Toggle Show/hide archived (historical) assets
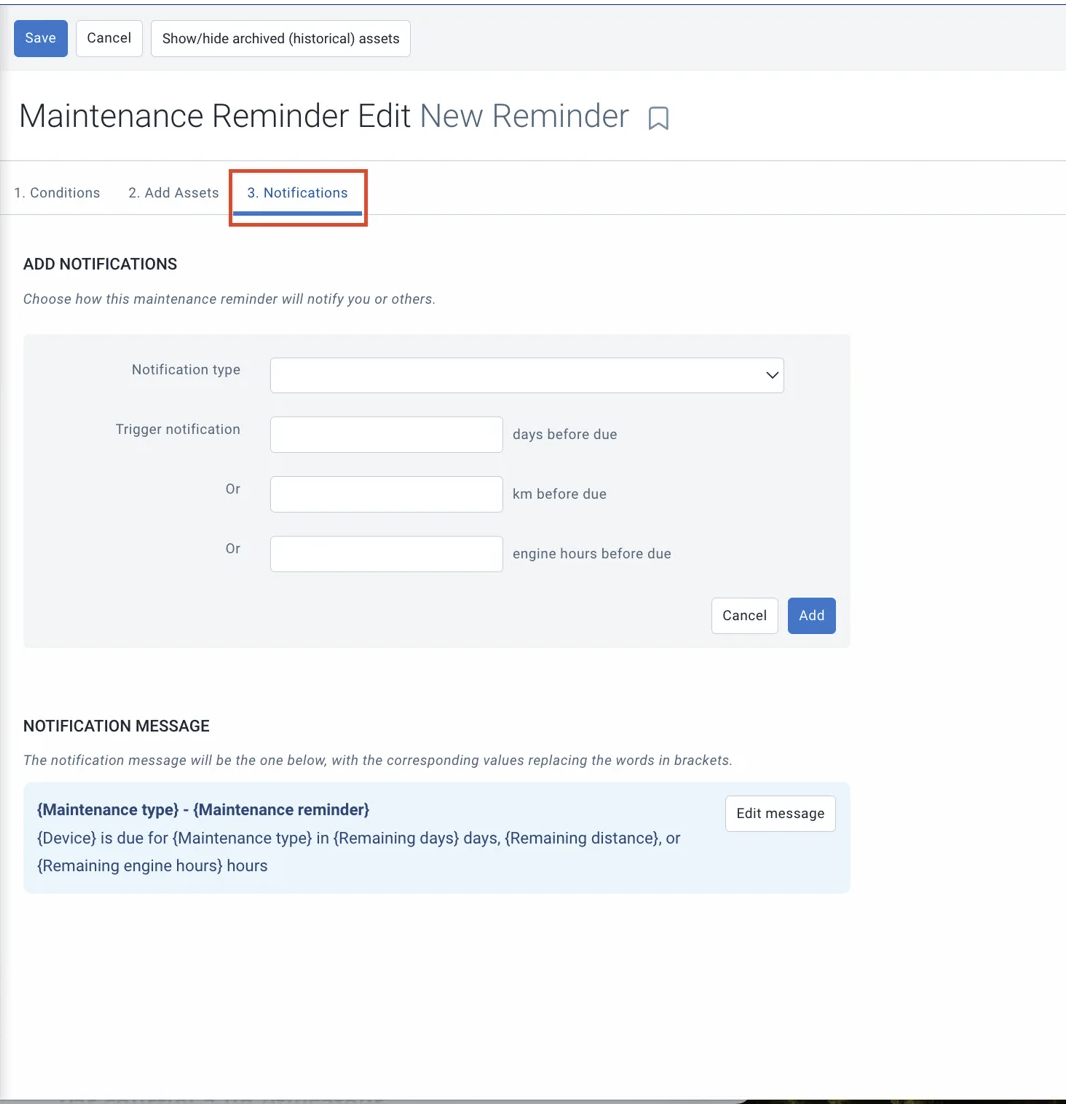The height and width of the screenshot is (1104, 1072). 280,39
